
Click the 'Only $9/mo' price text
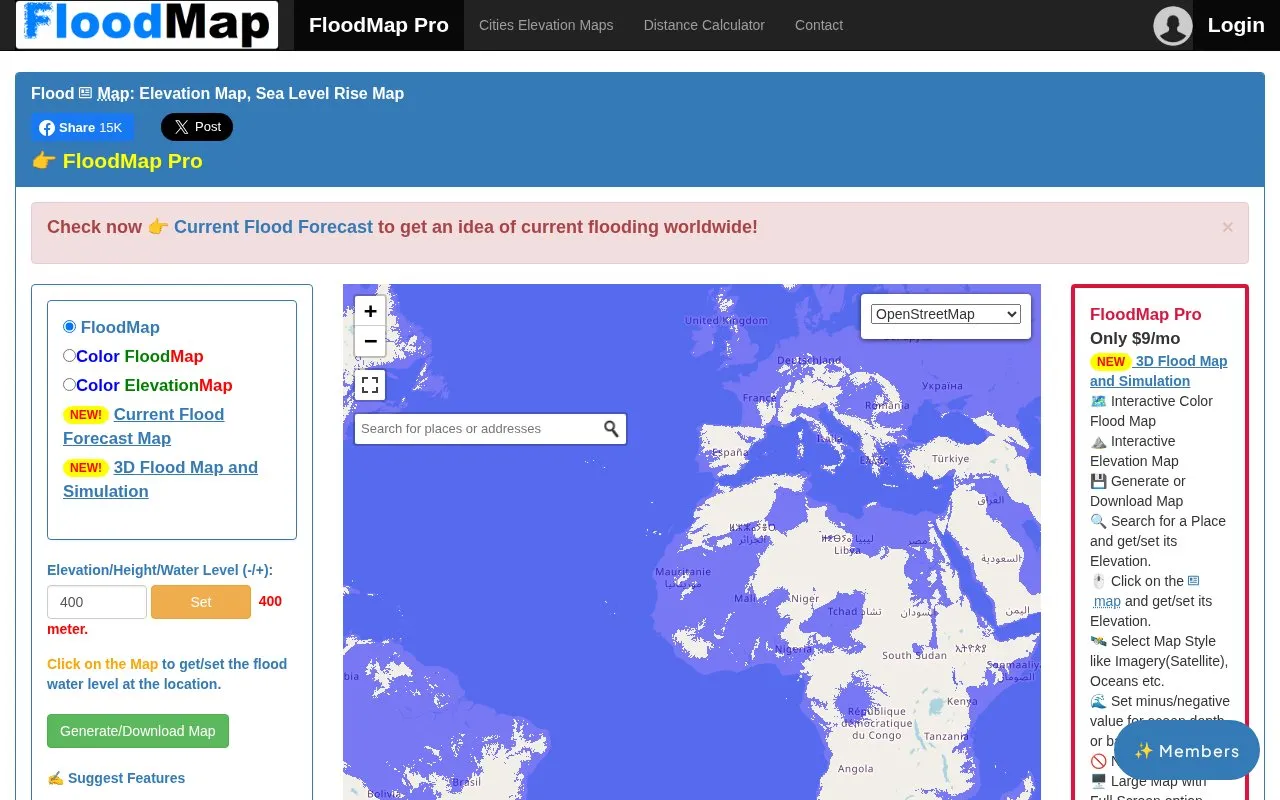pos(1135,338)
